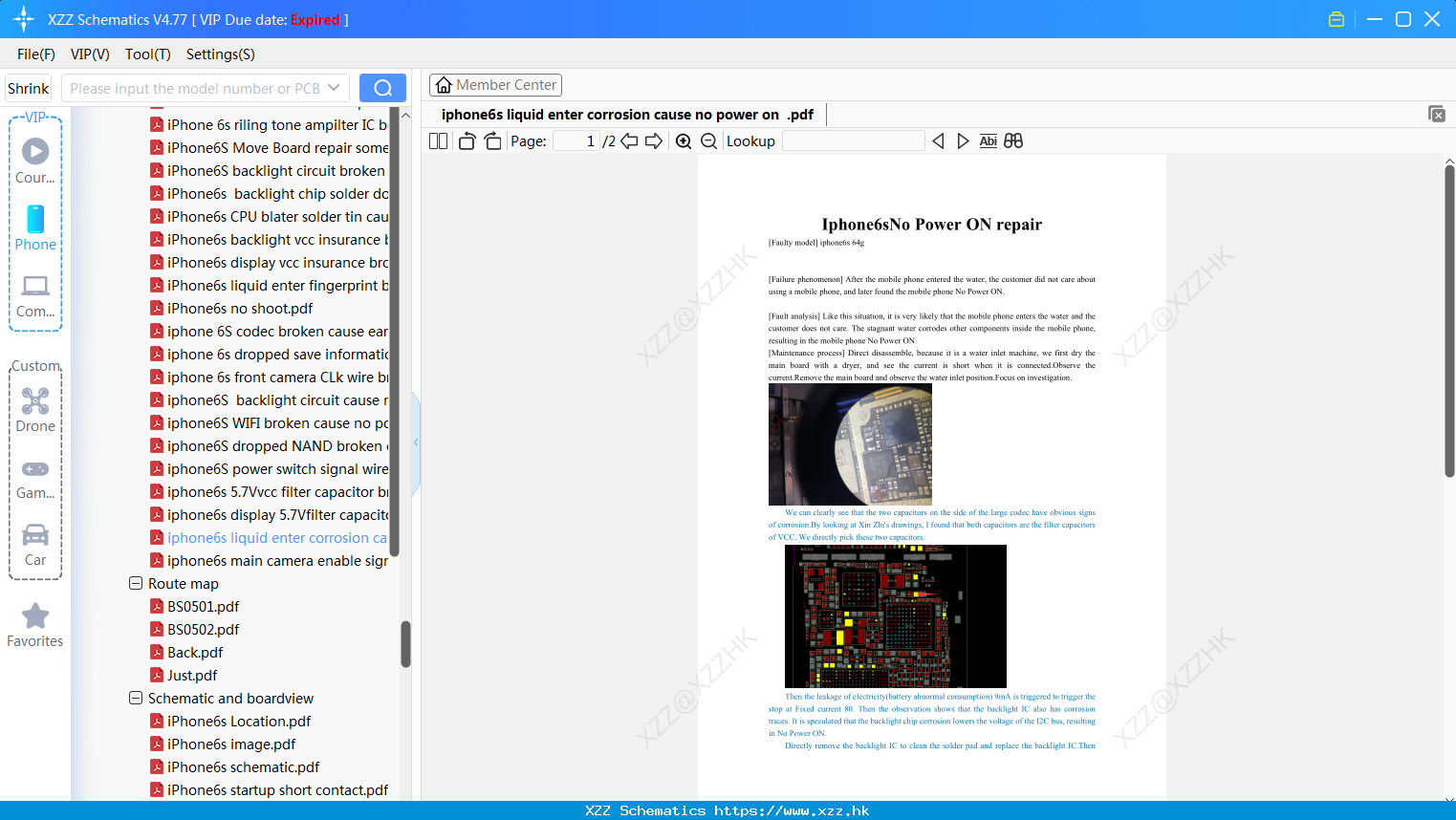Select the Computer category in sidebar
The width and height of the screenshot is (1456, 820).
35,296
